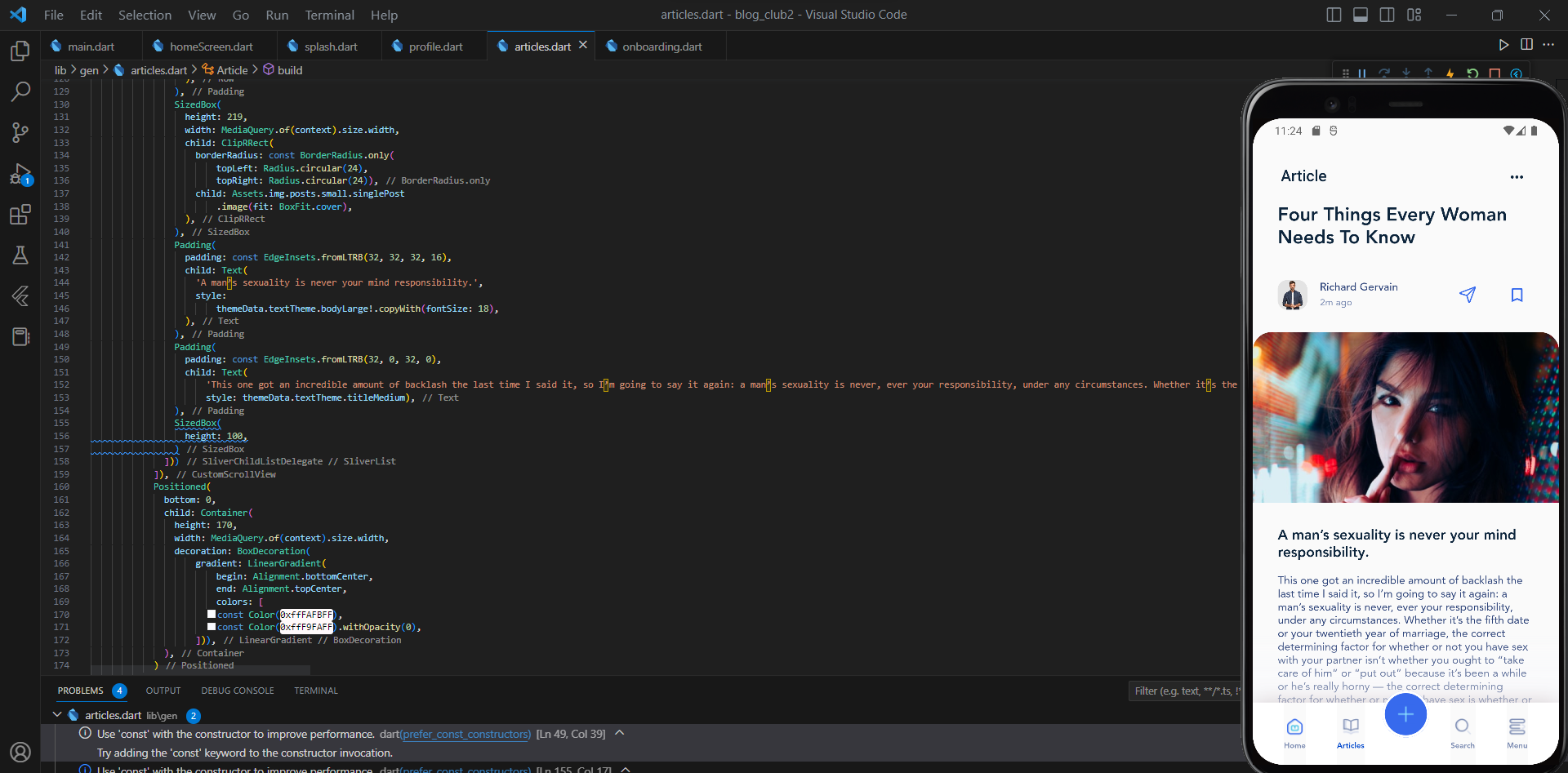Switch to the OUTPUT panel tab

(163, 691)
